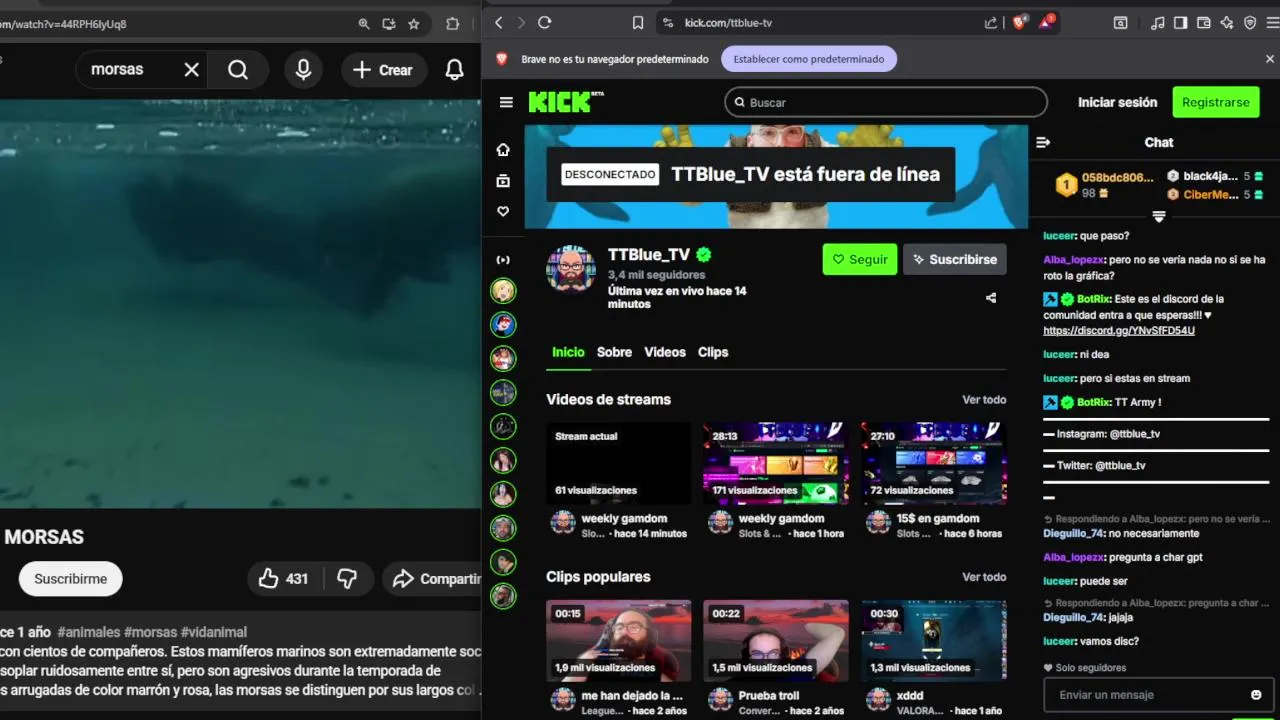Screen dimensions: 1280x720
Task: Click the paused MORSAS YouTube video
Action: (240, 303)
